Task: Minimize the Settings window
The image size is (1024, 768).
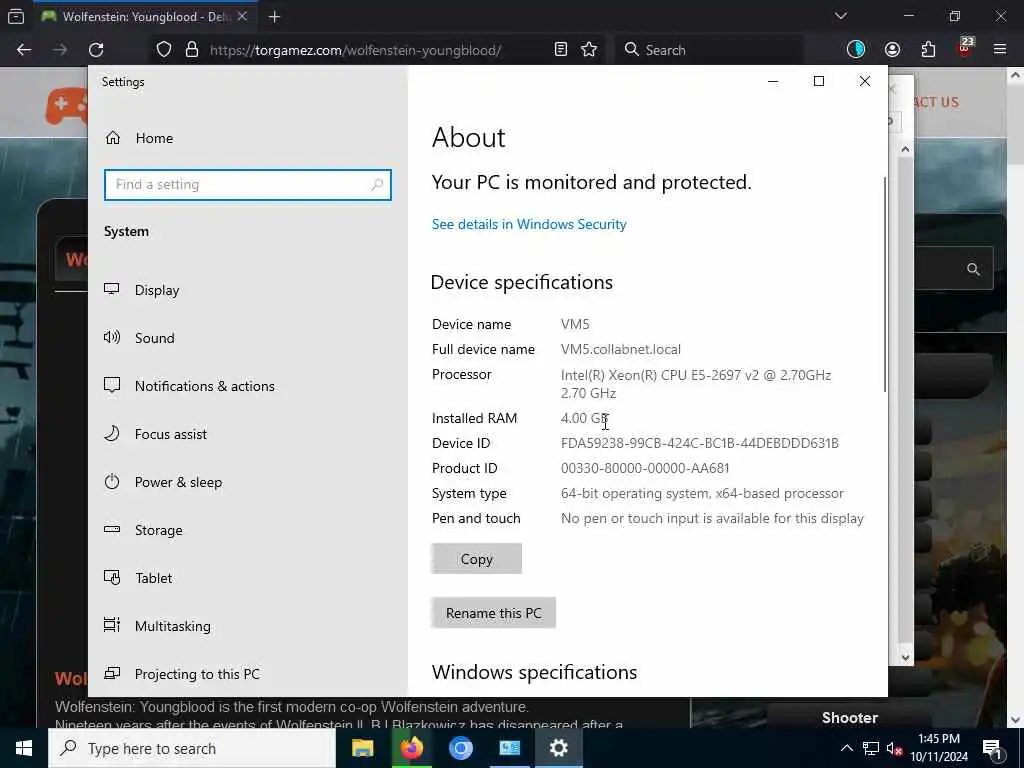Action: [773, 81]
